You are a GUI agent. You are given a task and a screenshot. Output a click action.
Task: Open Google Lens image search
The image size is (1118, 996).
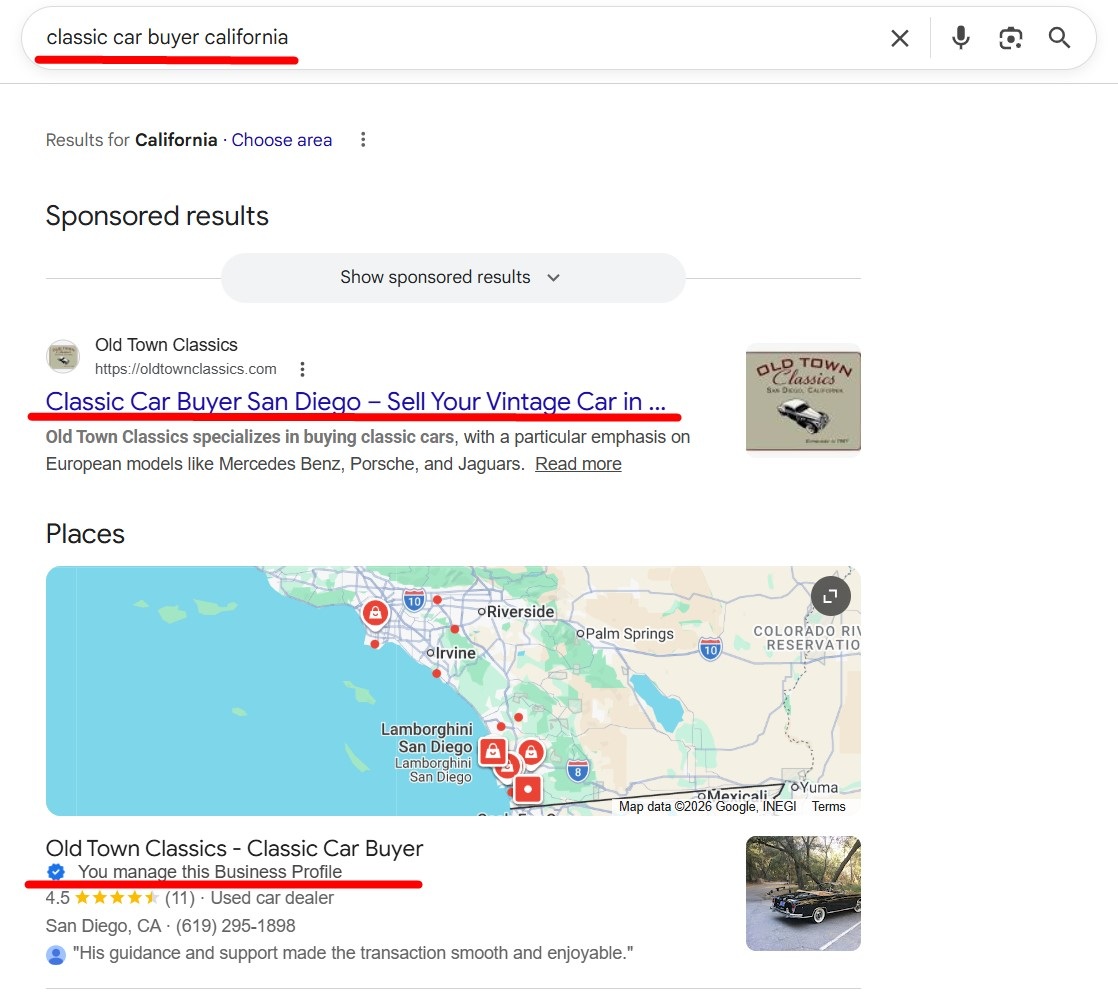(x=1010, y=37)
